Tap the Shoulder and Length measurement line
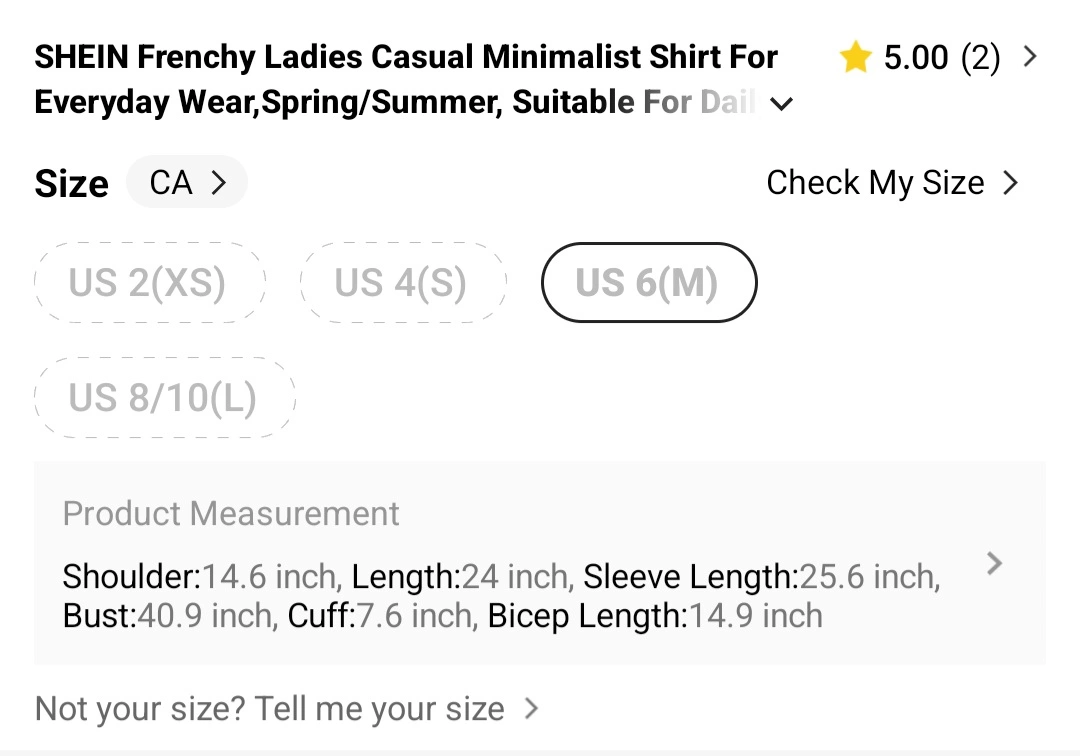Viewport: 1080px width, 756px height. coord(501,576)
